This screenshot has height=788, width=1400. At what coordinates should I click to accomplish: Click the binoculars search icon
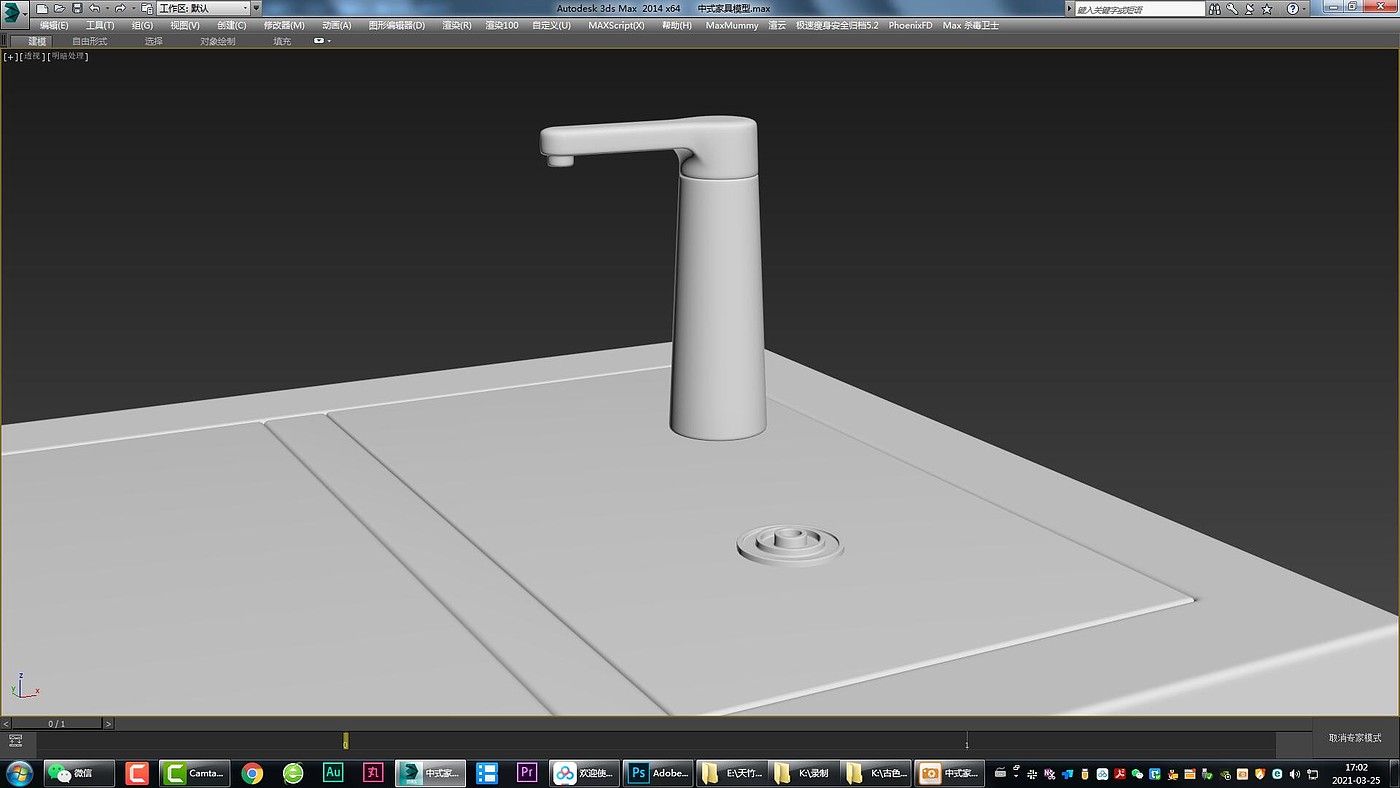(x=1214, y=9)
